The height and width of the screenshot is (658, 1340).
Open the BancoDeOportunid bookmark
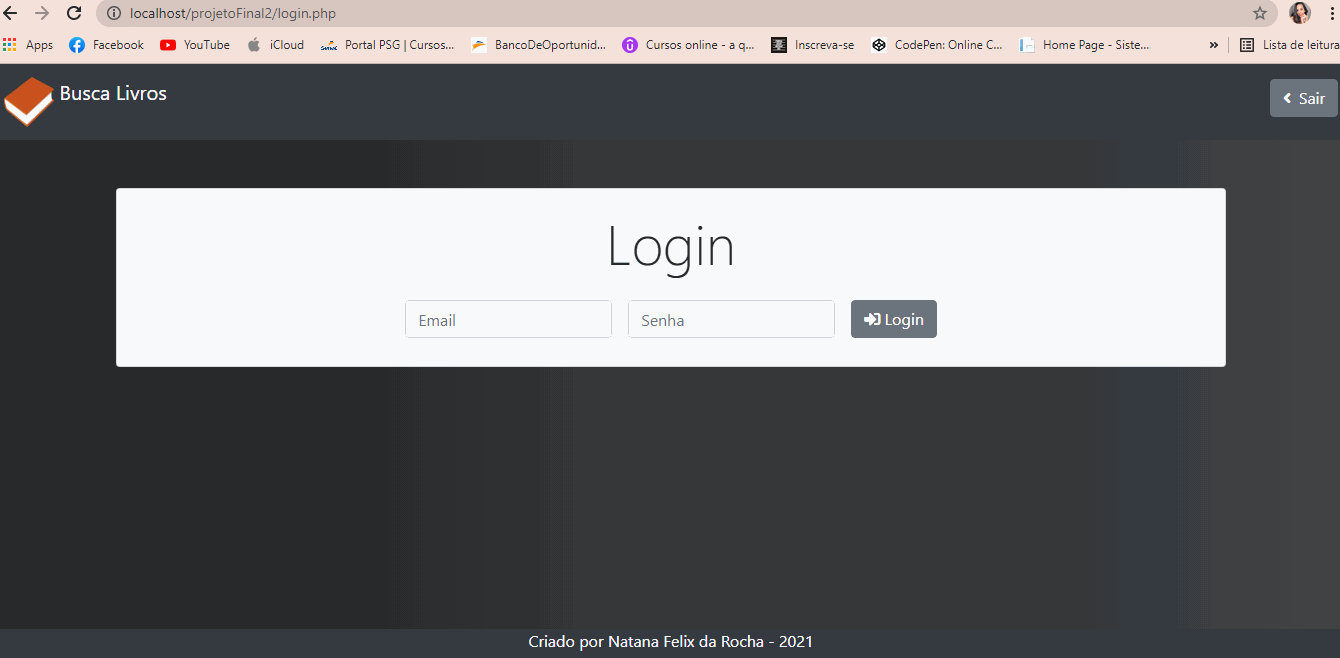(x=538, y=44)
